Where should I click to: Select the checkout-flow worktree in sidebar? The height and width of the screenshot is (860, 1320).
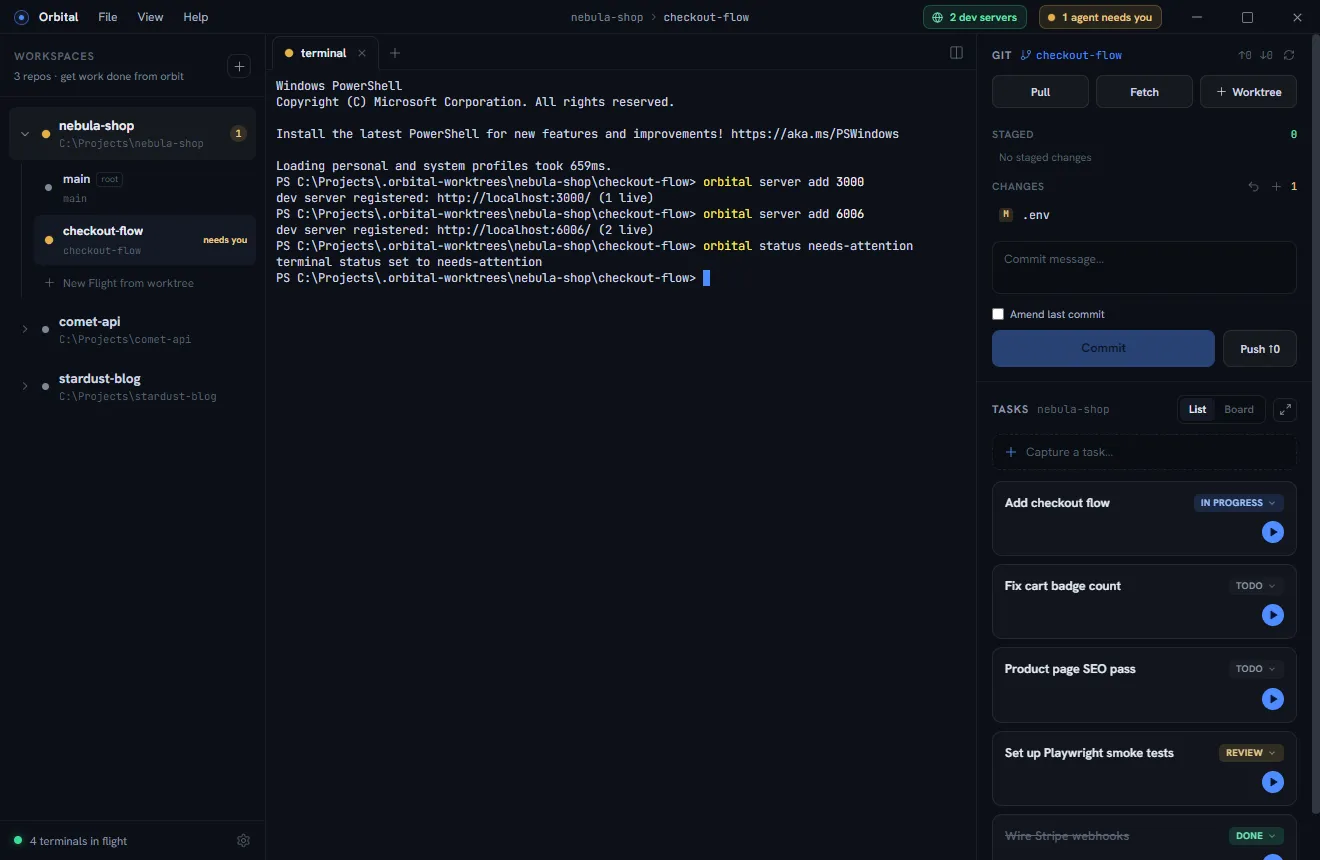[x=145, y=240]
